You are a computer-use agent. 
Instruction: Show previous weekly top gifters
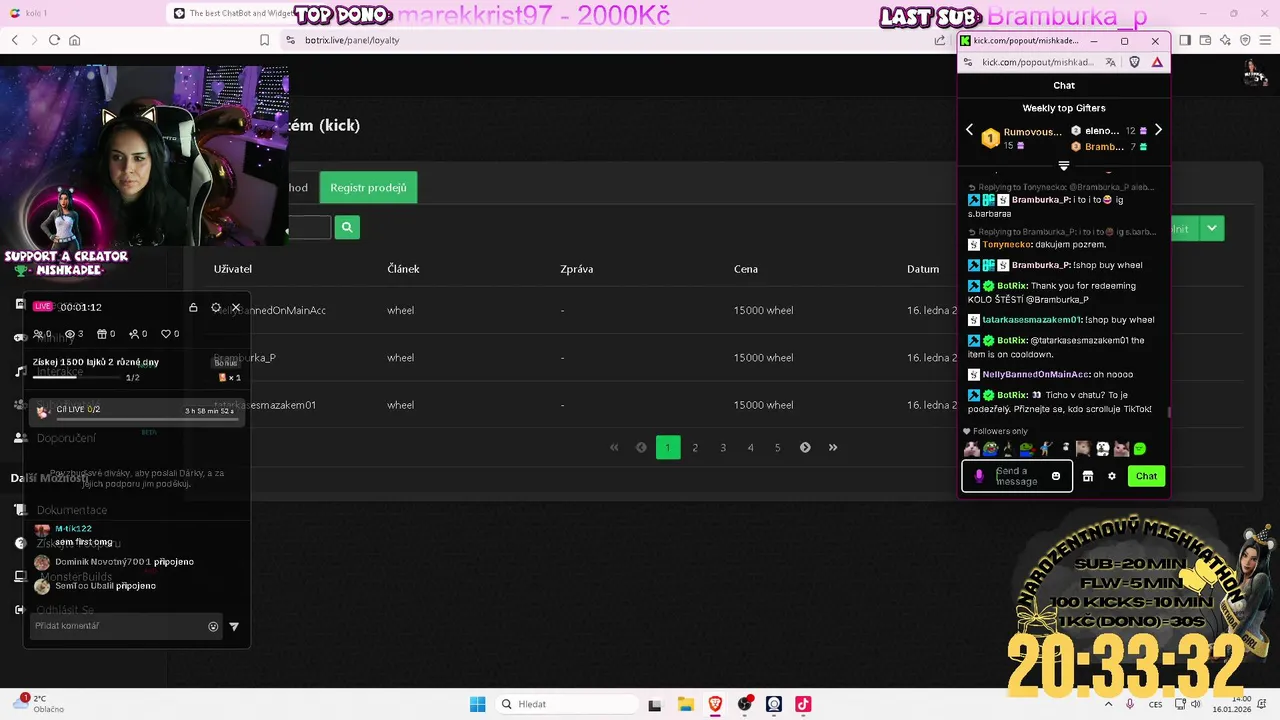click(x=969, y=130)
